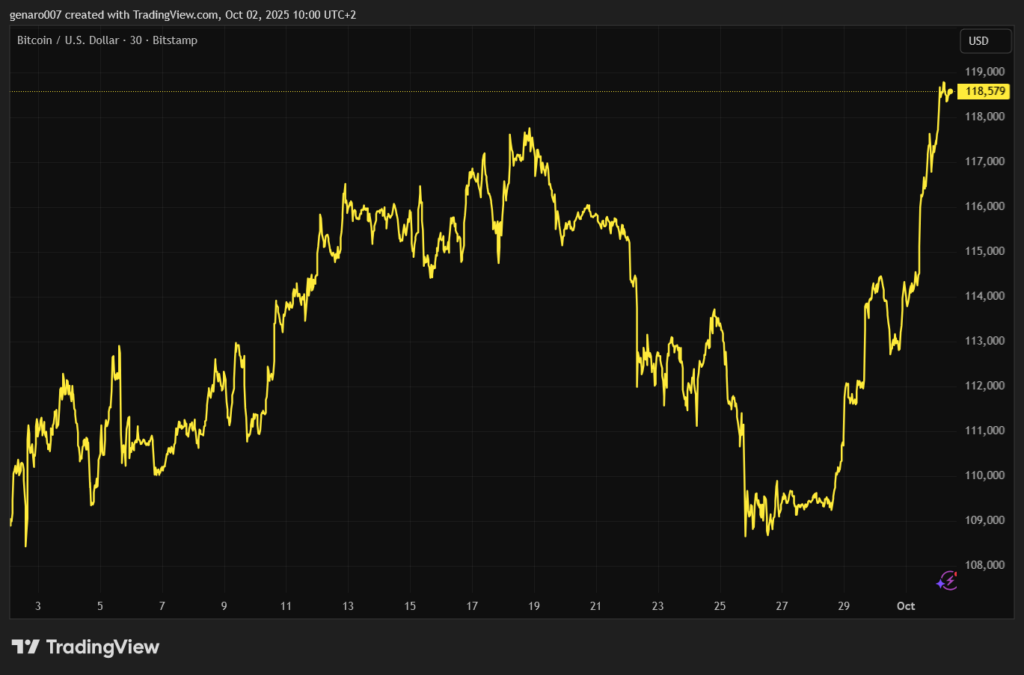Click the 108,000 price axis label
Image resolution: width=1024 pixels, height=675 pixels.
coord(984,565)
